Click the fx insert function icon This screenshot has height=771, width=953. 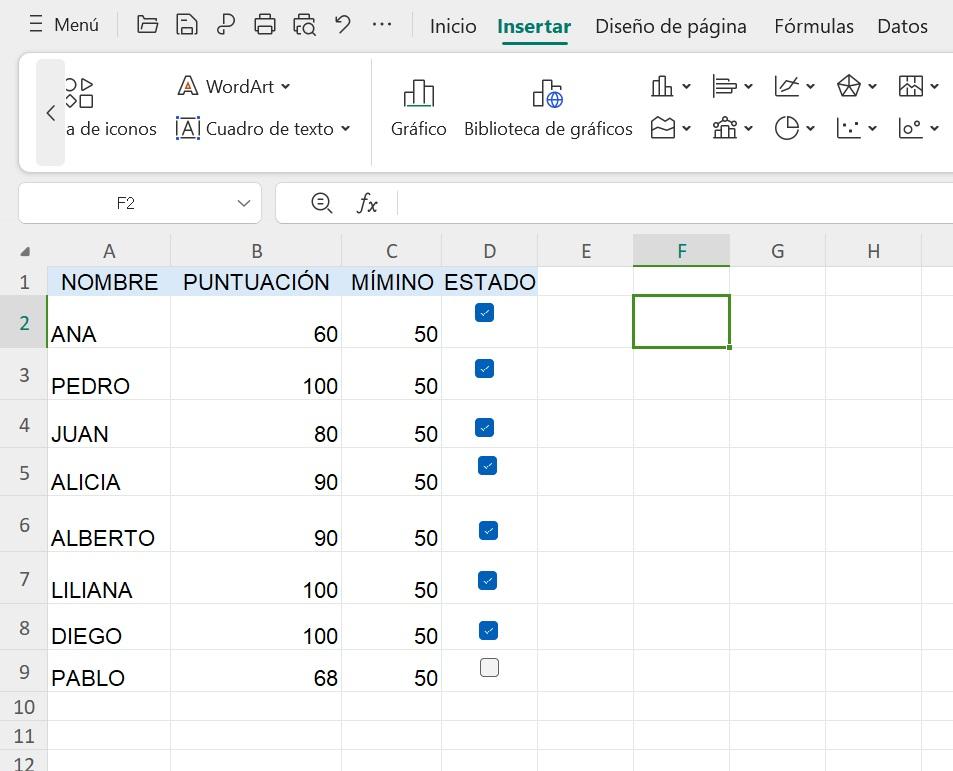click(x=367, y=204)
